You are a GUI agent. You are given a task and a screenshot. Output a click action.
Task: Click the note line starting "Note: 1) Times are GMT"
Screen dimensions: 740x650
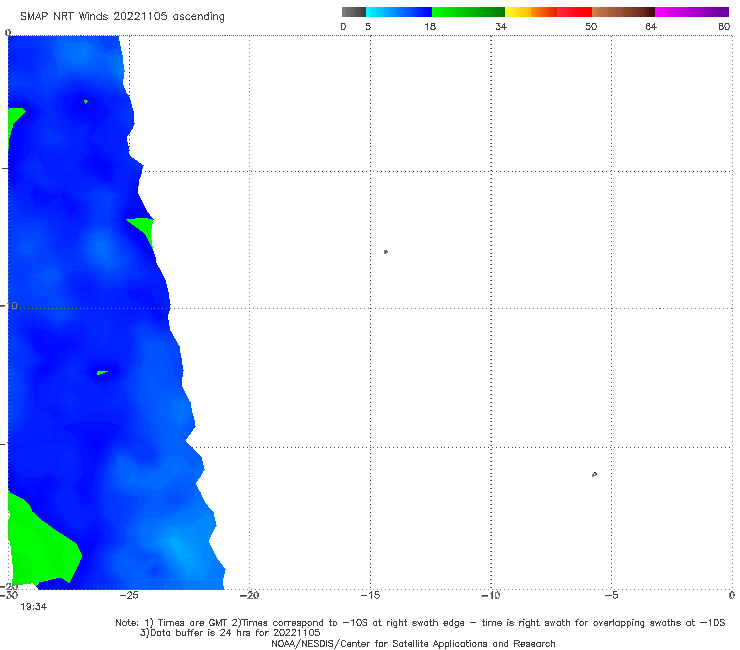click(x=420, y=623)
